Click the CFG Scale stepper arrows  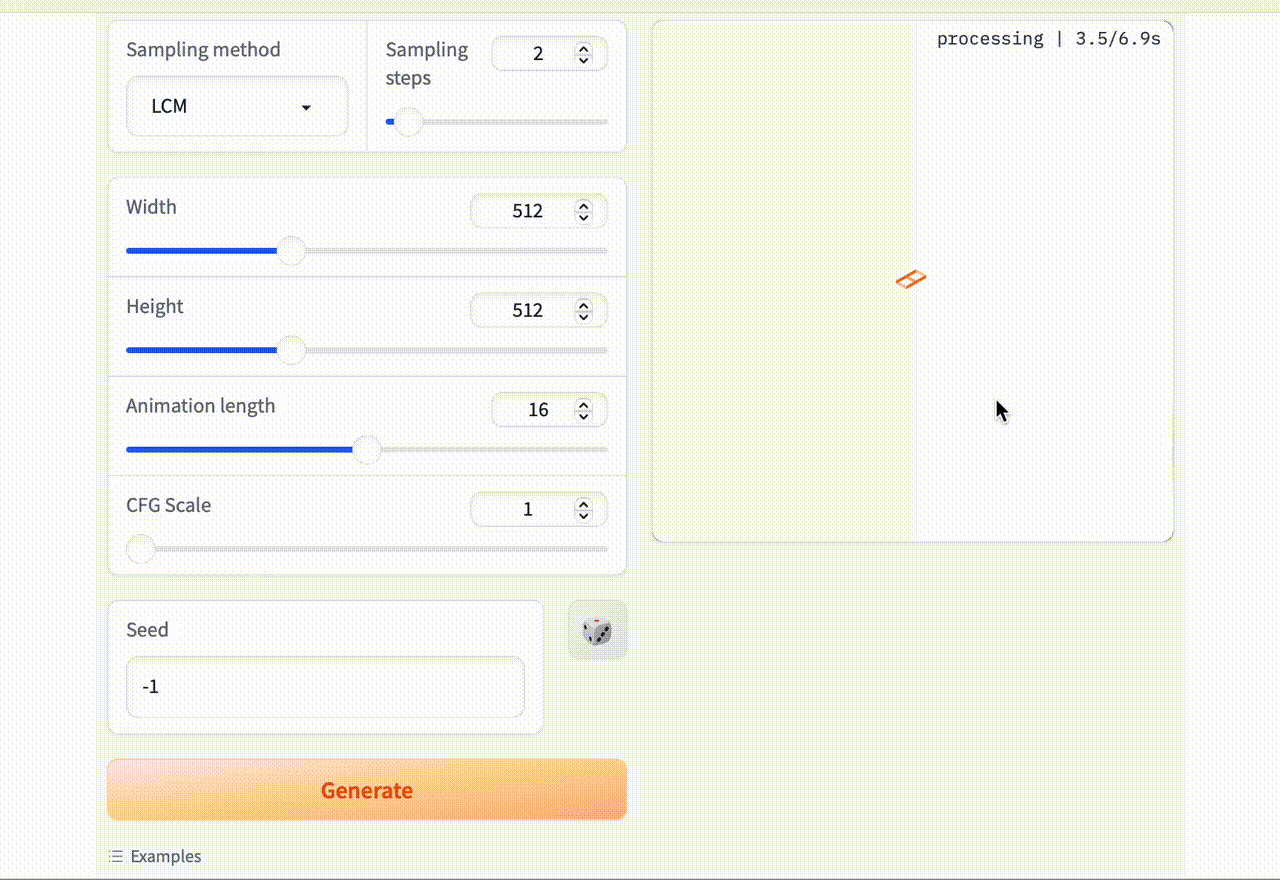(x=584, y=510)
